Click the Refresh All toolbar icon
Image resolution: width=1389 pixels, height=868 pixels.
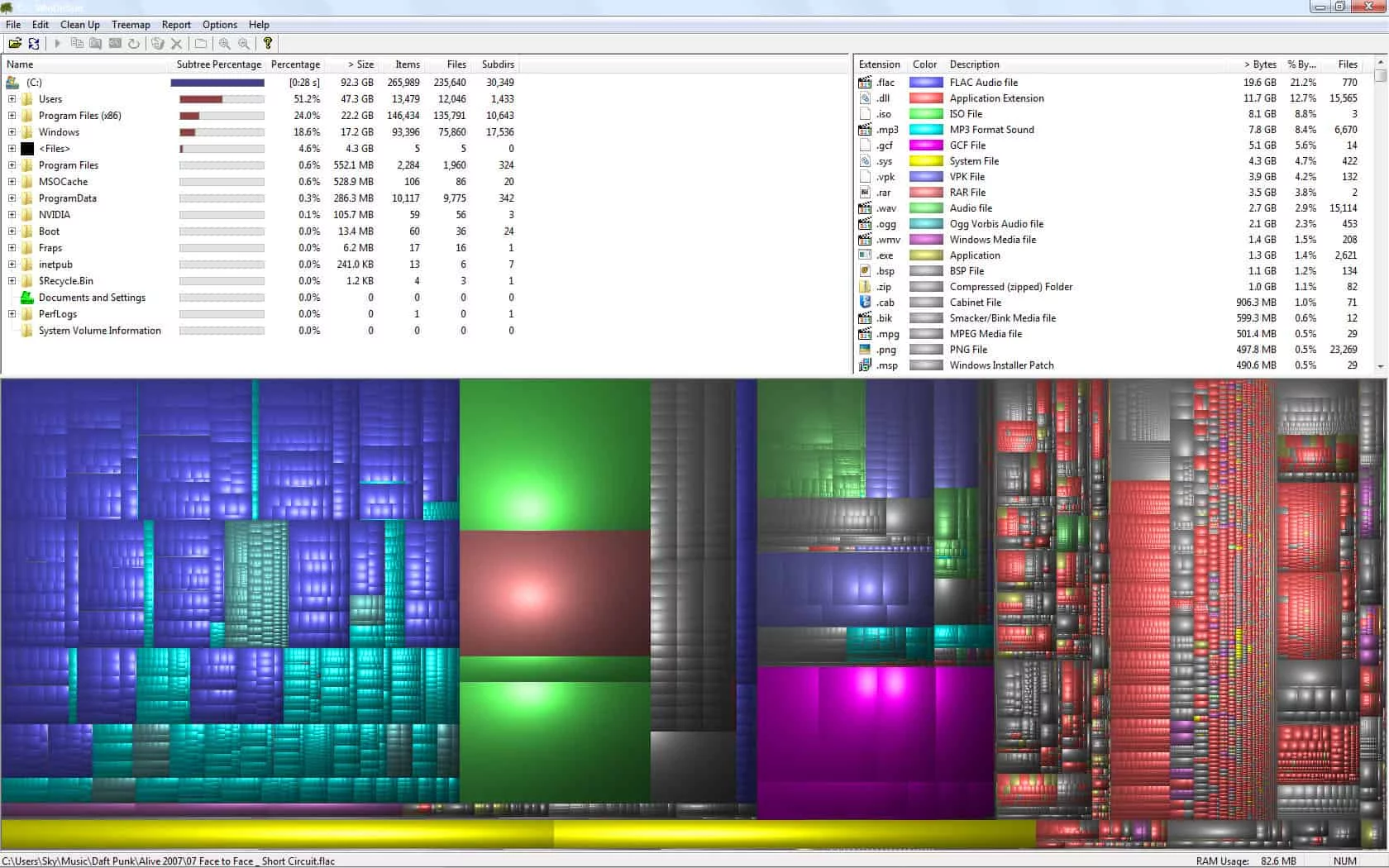[34, 44]
